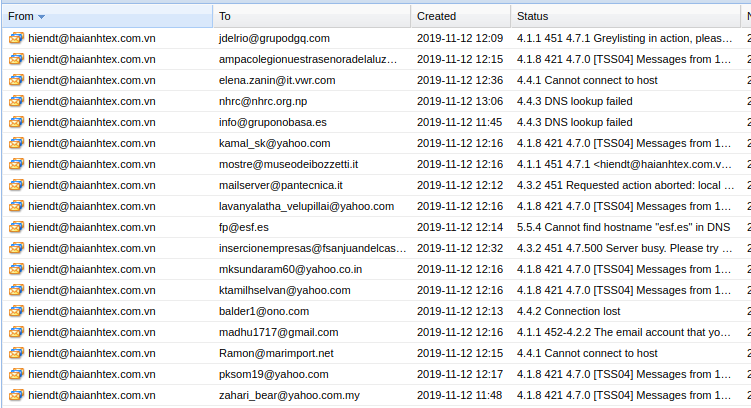Select recipient mksundaram60@yahoo.co.in
Viewport: 751px width, 408px height.
click(290, 269)
